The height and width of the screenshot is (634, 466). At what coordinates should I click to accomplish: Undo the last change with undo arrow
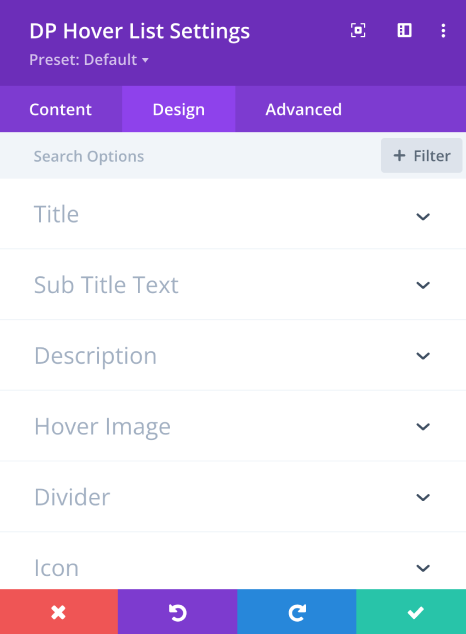[177, 612]
